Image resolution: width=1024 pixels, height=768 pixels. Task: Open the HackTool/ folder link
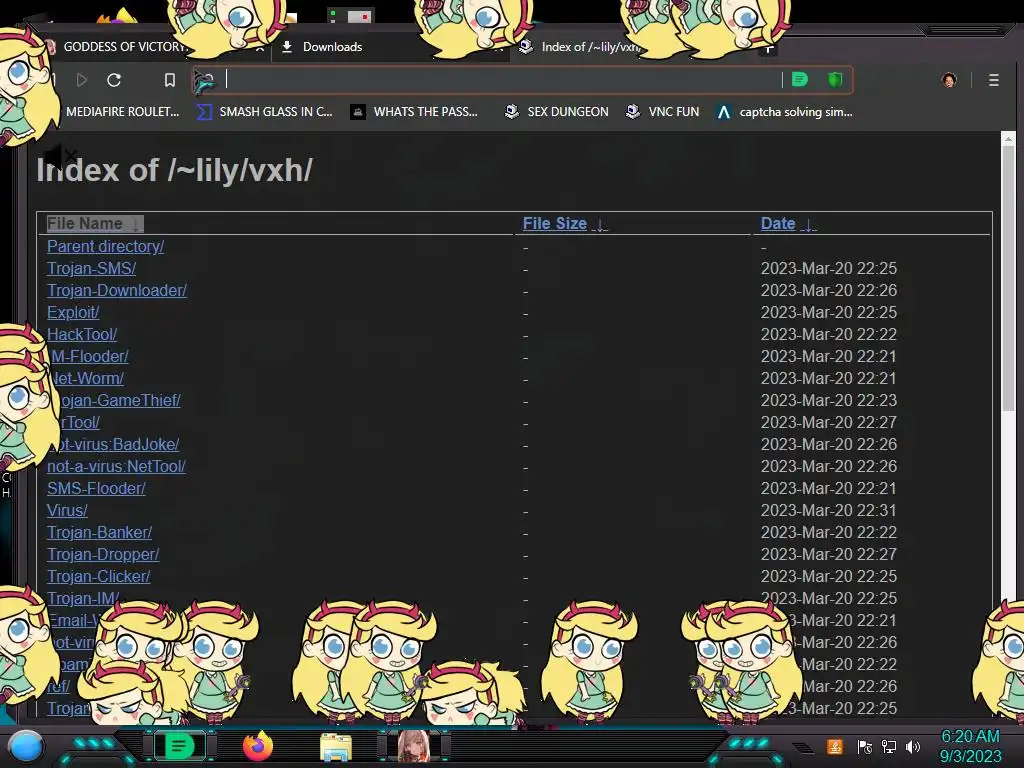click(x=82, y=334)
